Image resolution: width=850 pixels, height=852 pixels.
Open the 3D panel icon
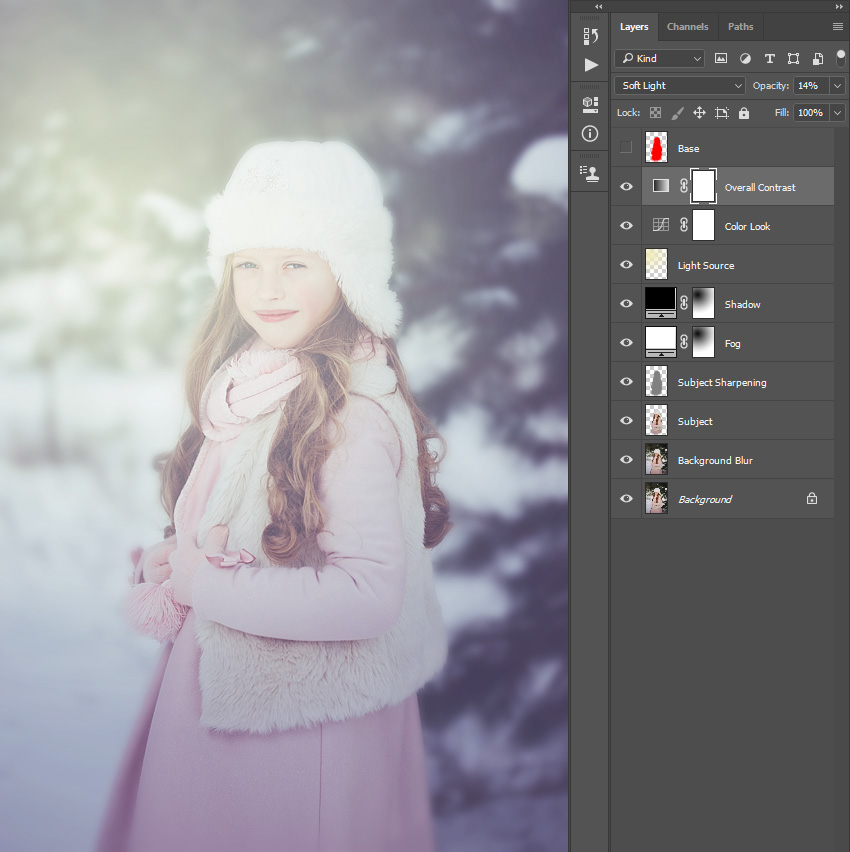[x=590, y=105]
